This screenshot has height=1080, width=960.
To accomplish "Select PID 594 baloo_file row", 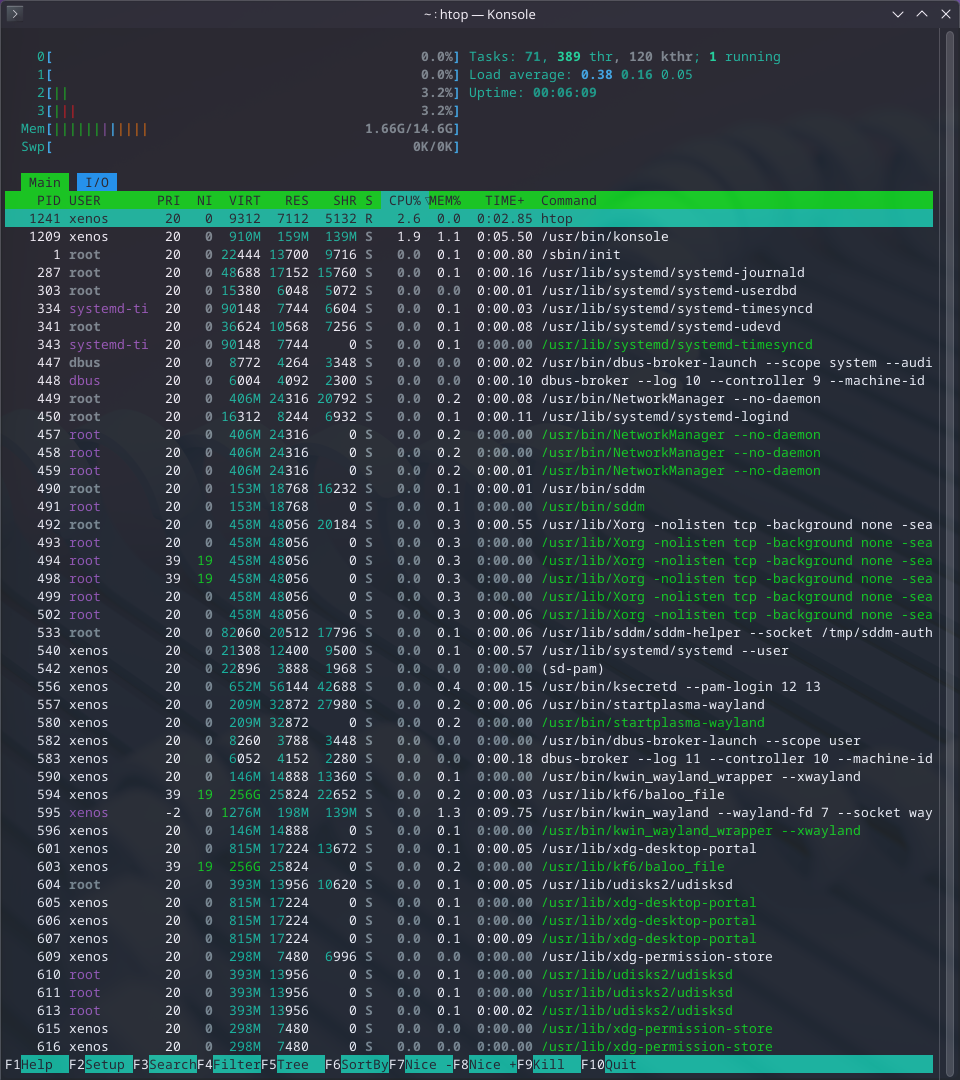I will (469, 794).
